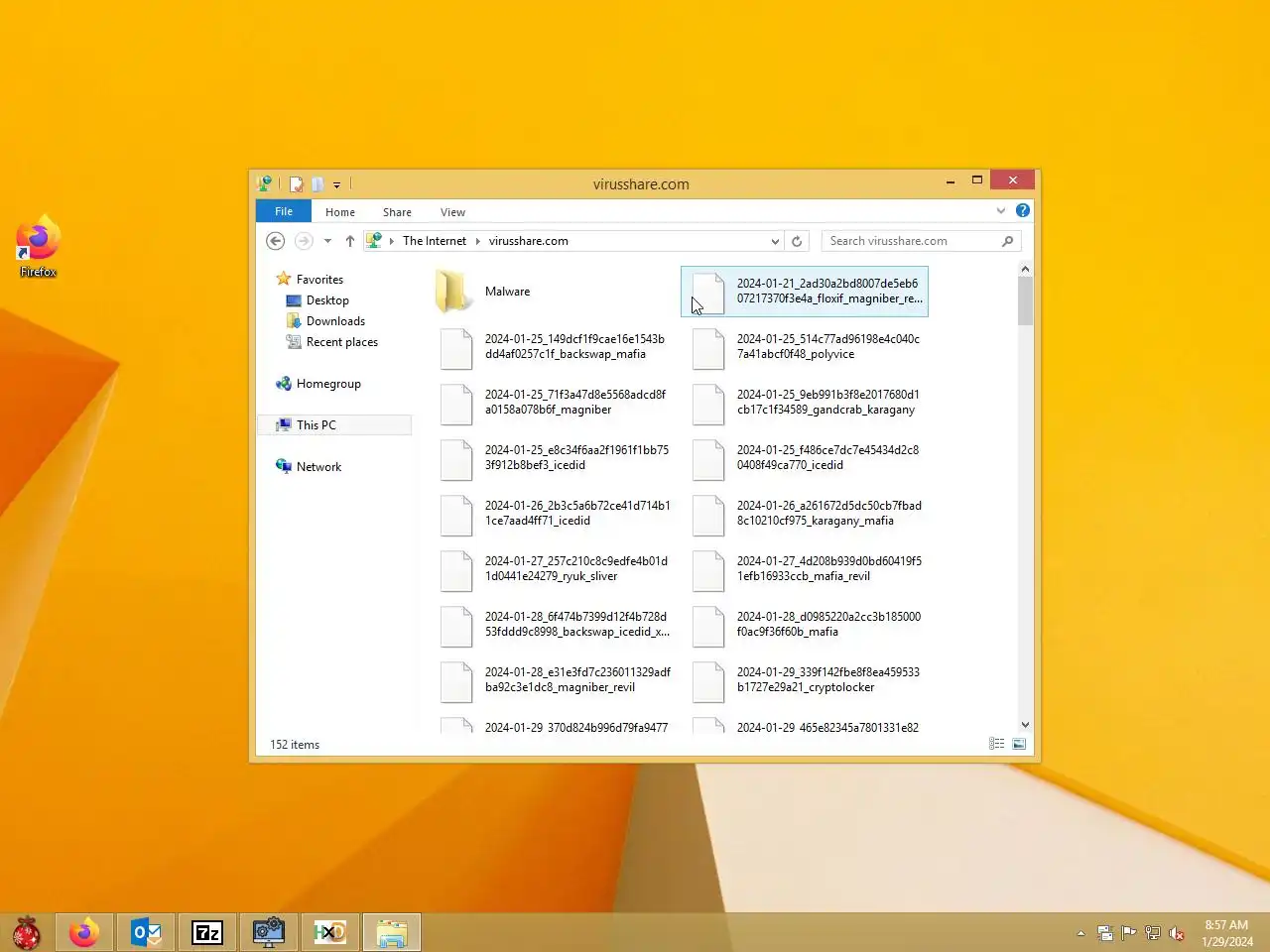Select file ending a0158a078b6f_magniber

(555, 403)
